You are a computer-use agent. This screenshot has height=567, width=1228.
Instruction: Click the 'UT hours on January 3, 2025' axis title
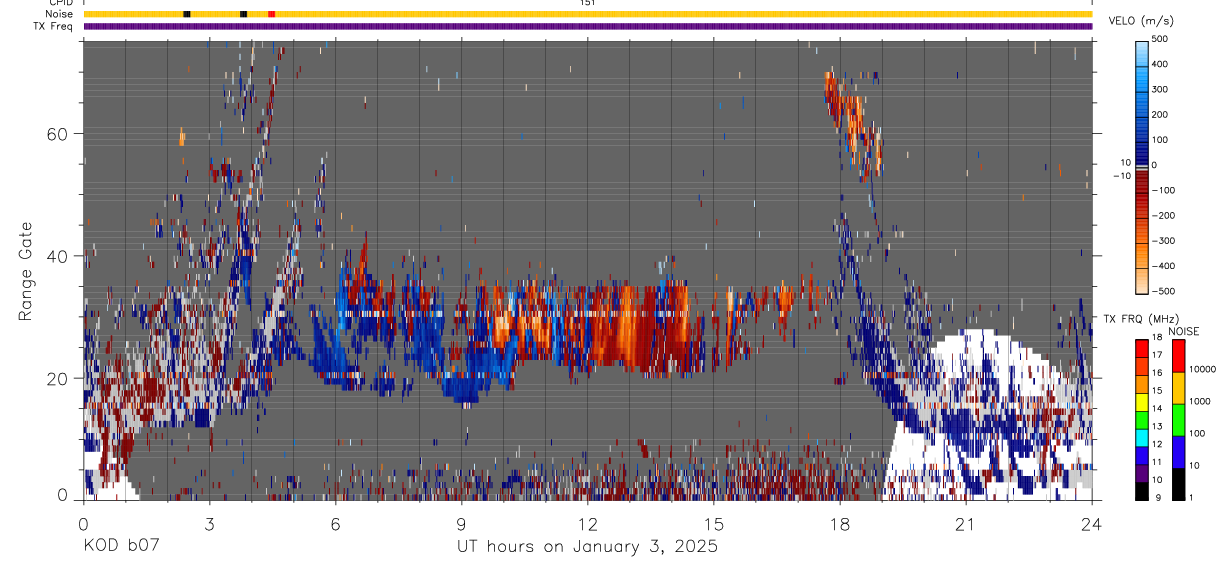click(587, 547)
